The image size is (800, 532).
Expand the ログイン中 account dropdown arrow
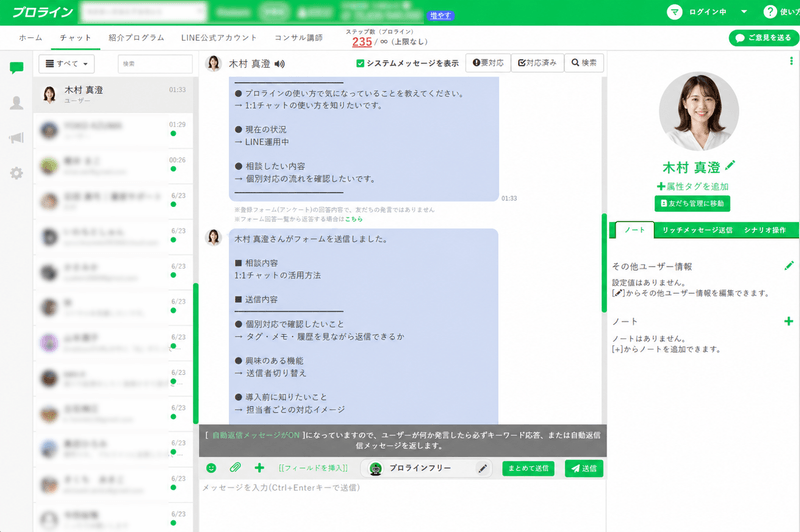pyautogui.click(x=744, y=12)
